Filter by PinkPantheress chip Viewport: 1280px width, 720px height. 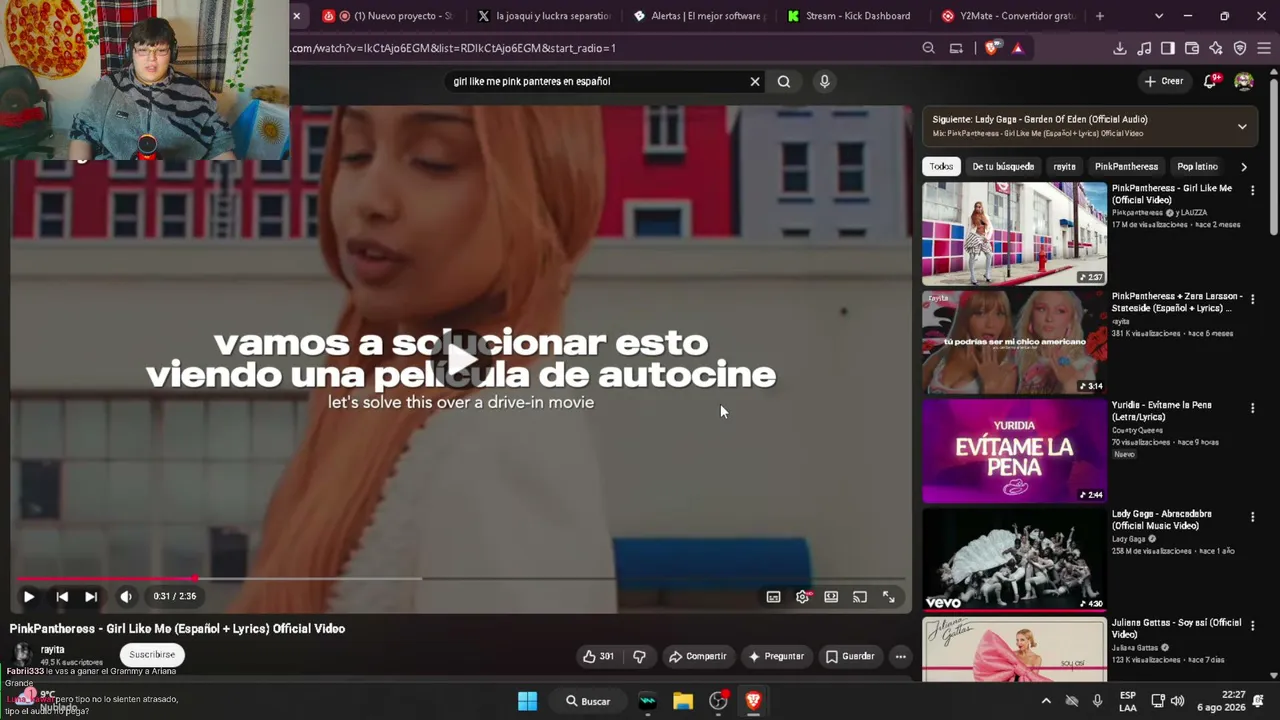coord(1126,167)
